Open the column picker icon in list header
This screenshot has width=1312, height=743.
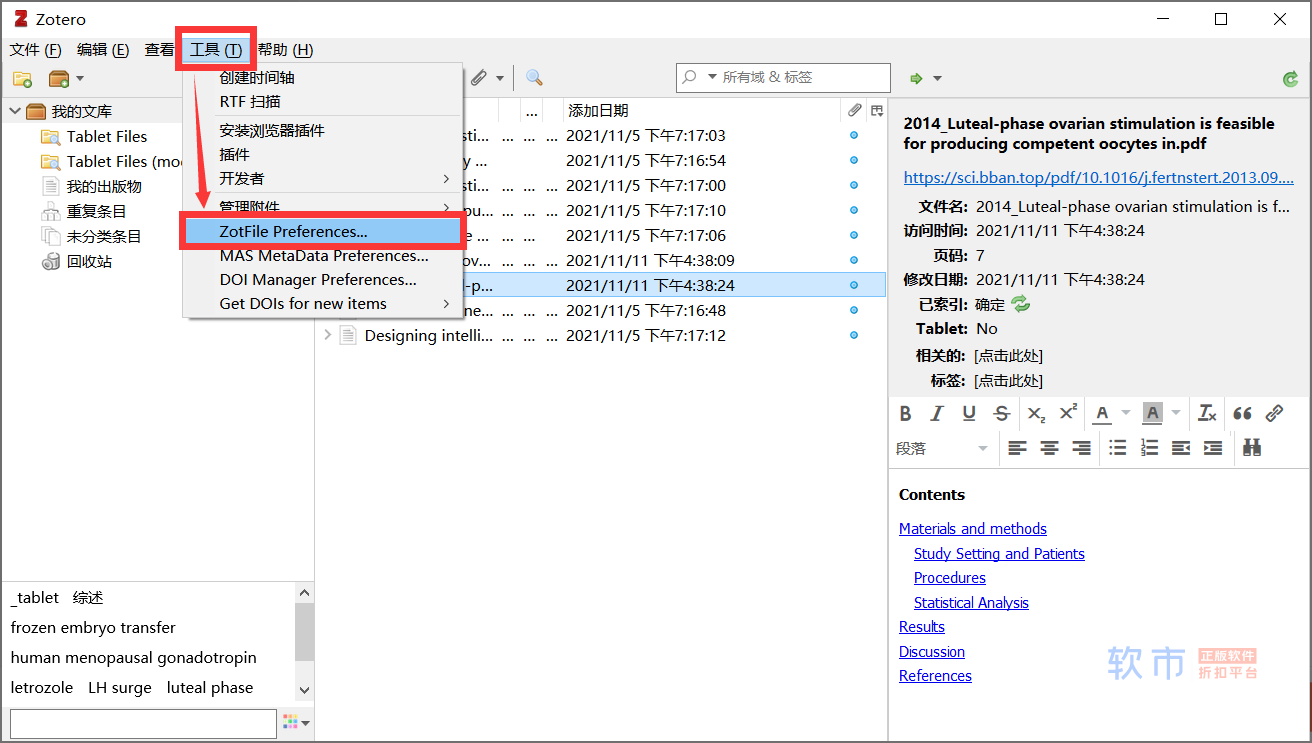pos(877,110)
